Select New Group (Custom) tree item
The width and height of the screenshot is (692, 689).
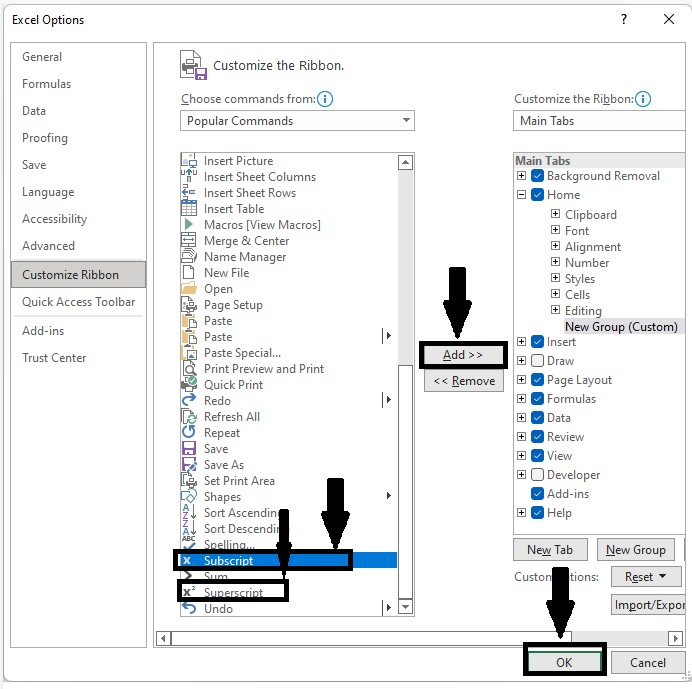pyautogui.click(x=621, y=327)
